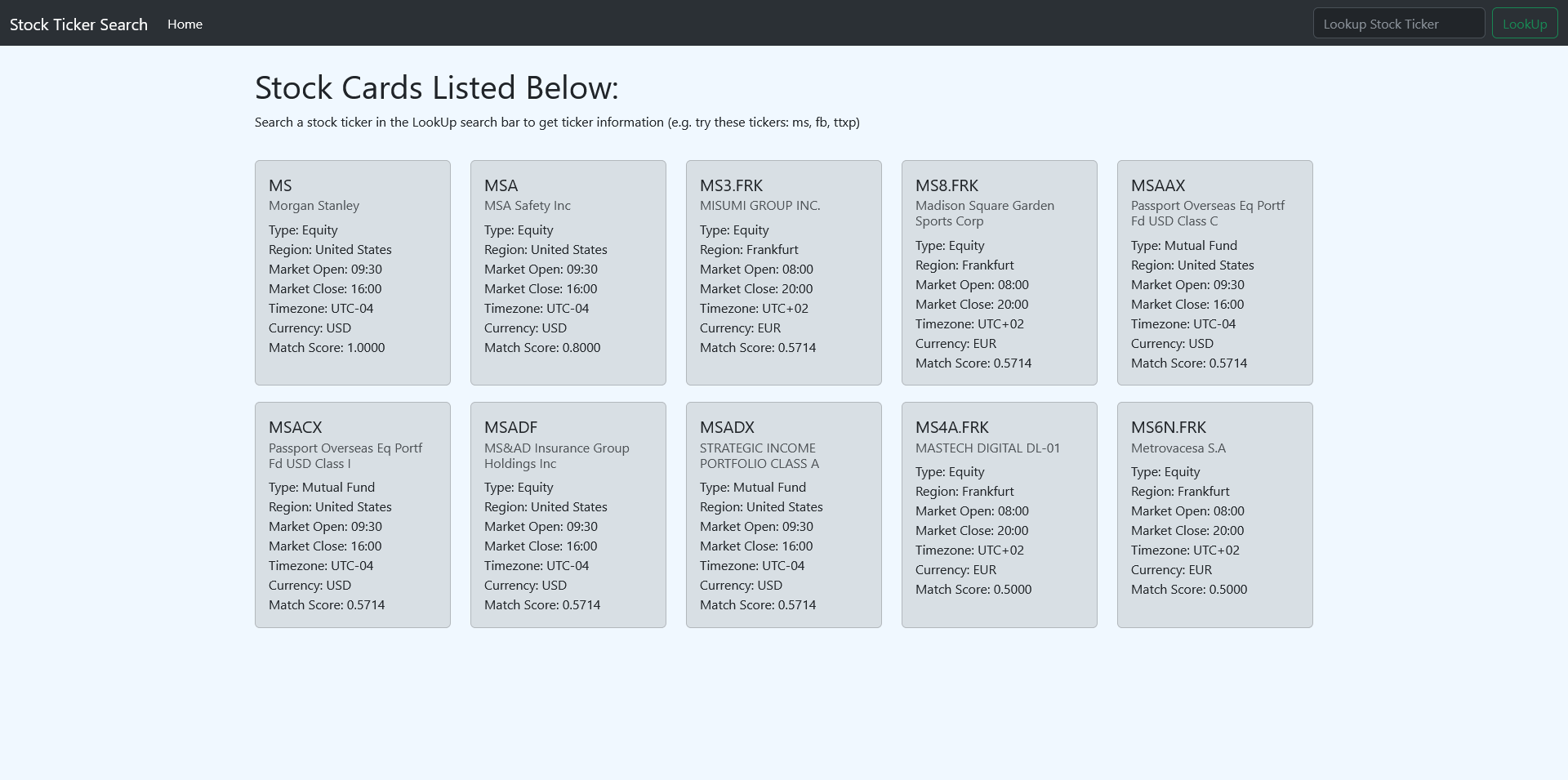1568x780 pixels.
Task: Click the green LookUp button
Action: [x=1525, y=24]
